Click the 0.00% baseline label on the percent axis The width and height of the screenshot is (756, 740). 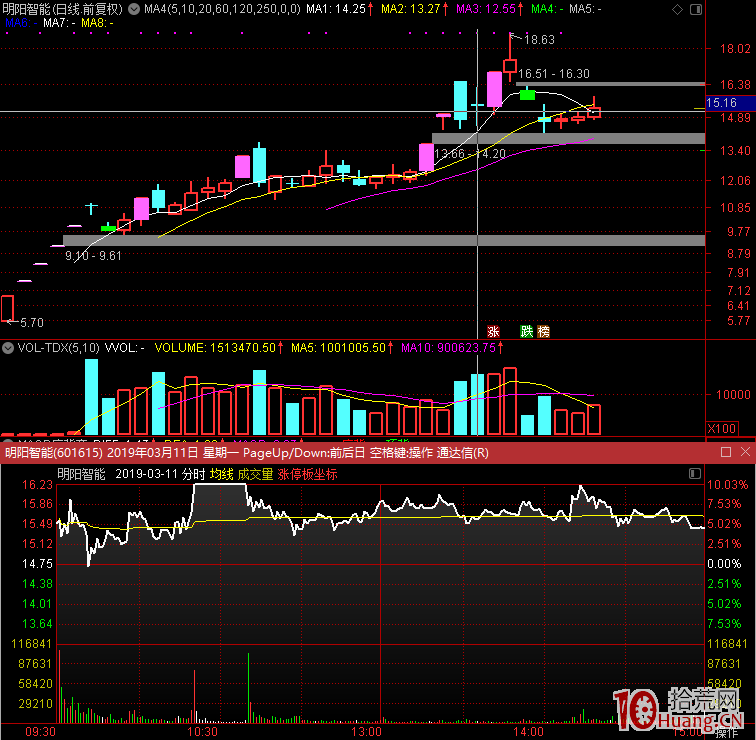(724, 564)
